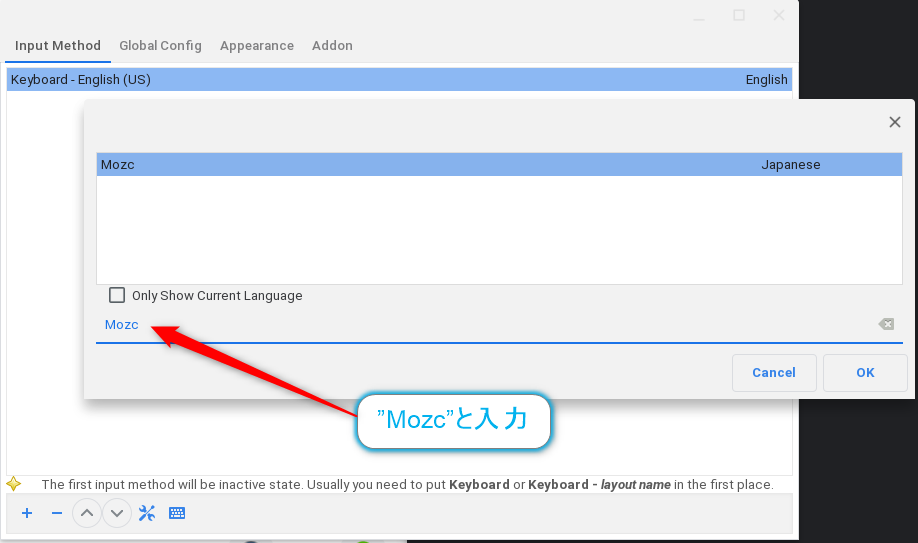This screenshot has width=918, height=543.
Task: Open keyboard layout icon in bottom toolbar
Action: tap(177, 513)
